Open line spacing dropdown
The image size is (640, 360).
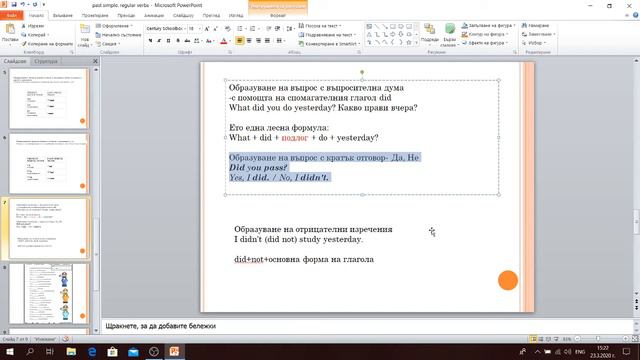[x=290, y=29]
